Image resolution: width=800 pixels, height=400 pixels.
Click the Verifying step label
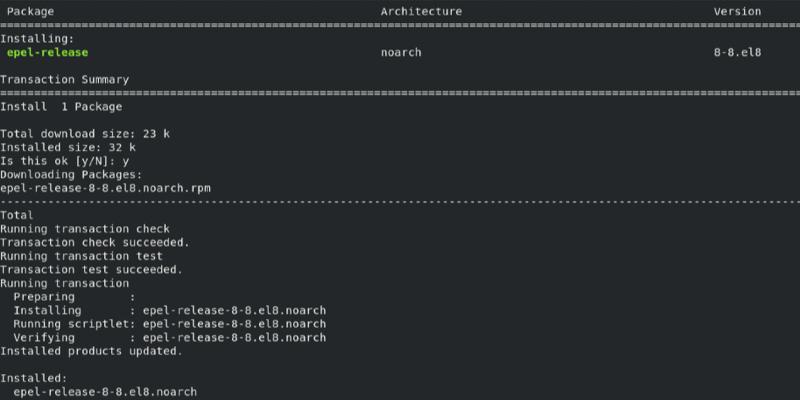(x=44, y=338)
